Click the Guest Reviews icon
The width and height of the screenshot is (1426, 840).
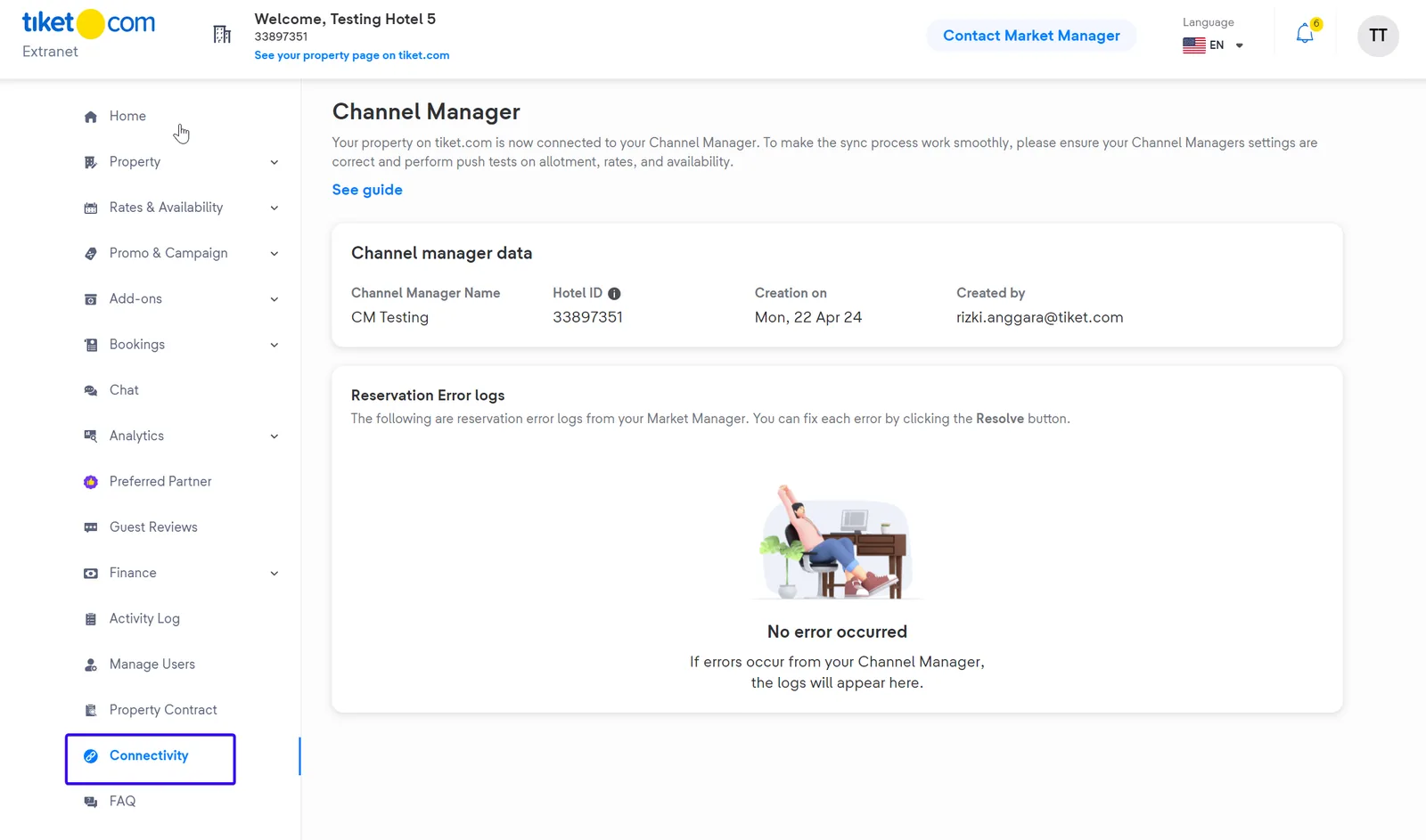(x=90, y=527)
